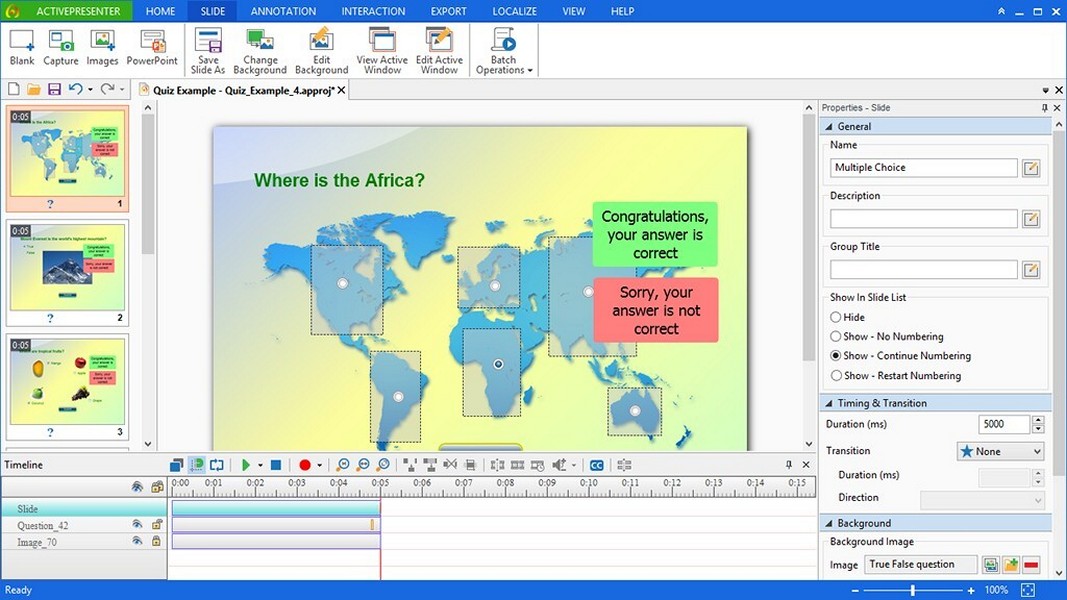Image resolution: width=1067 pixels, height=600 pixels.
Task: Toggle visibility for all timeline tracks in header
Action: (x=137, y=486)
